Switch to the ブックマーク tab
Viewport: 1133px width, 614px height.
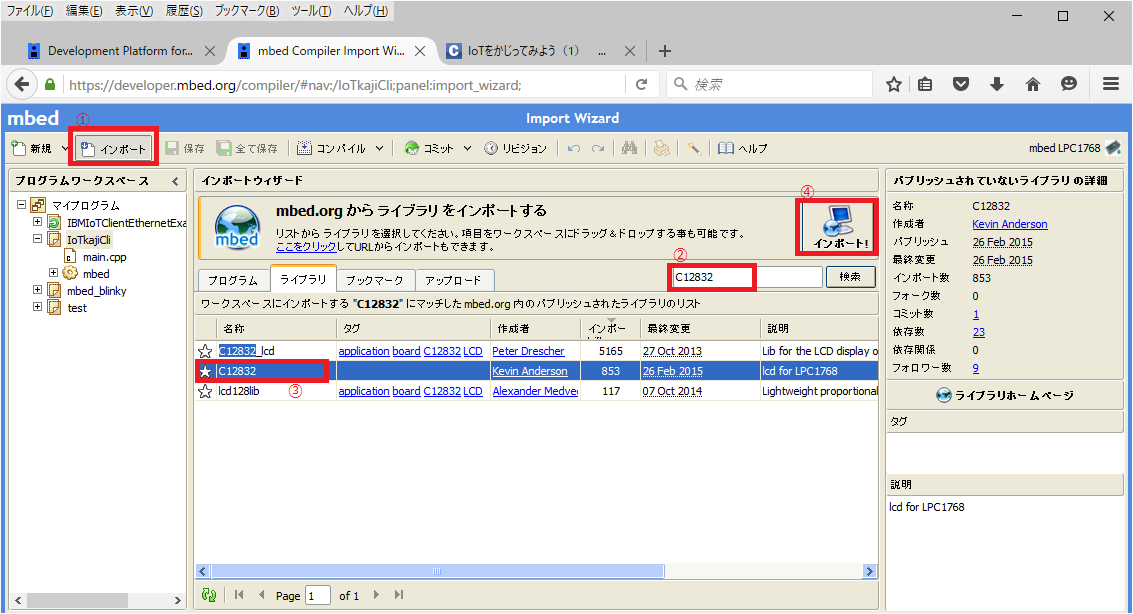point(374,280)
